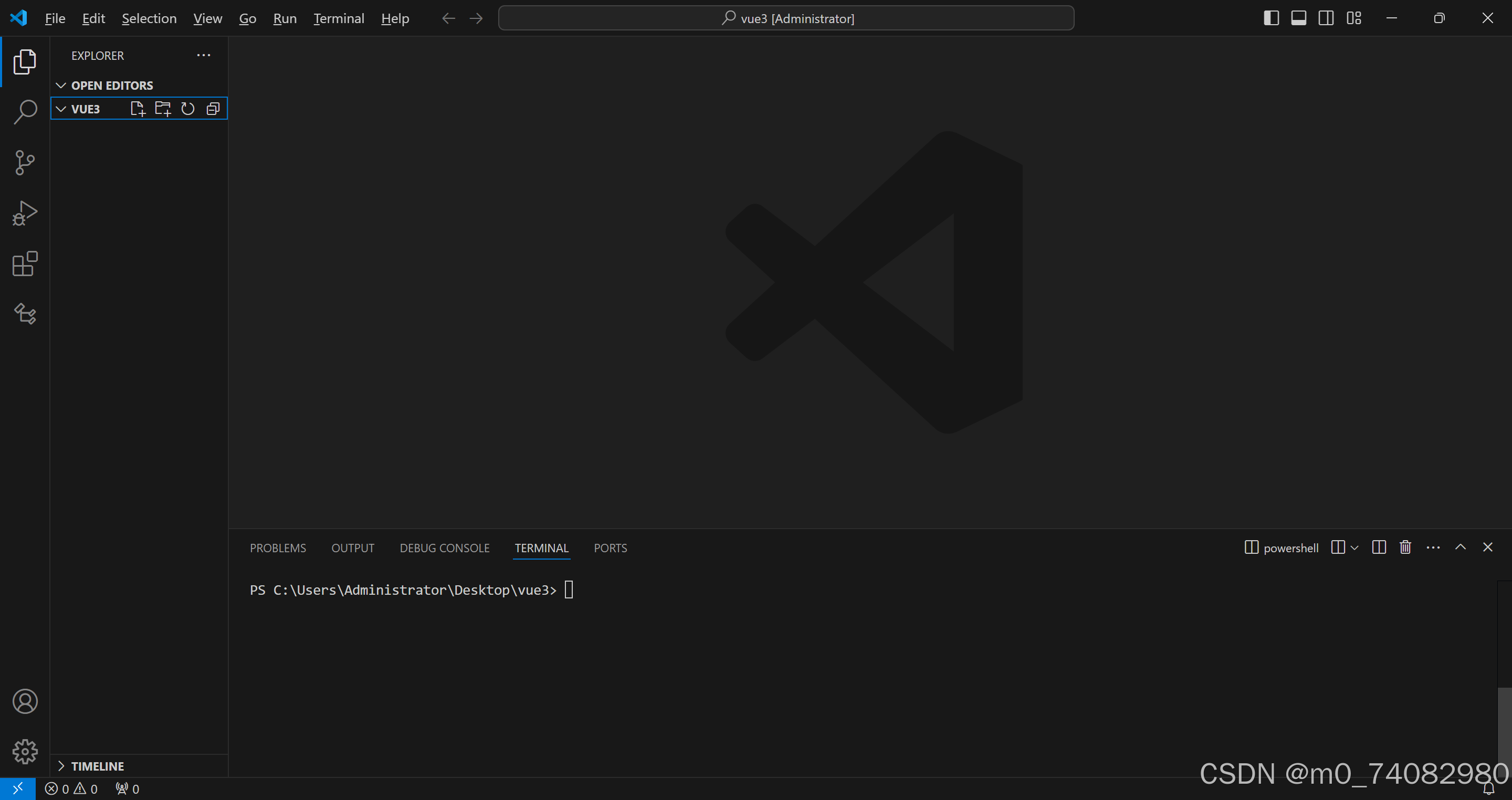This screenshot has height=800, width=1512.
Task: Click the New File icon in VUE3 folder
Action: (138, 109)
